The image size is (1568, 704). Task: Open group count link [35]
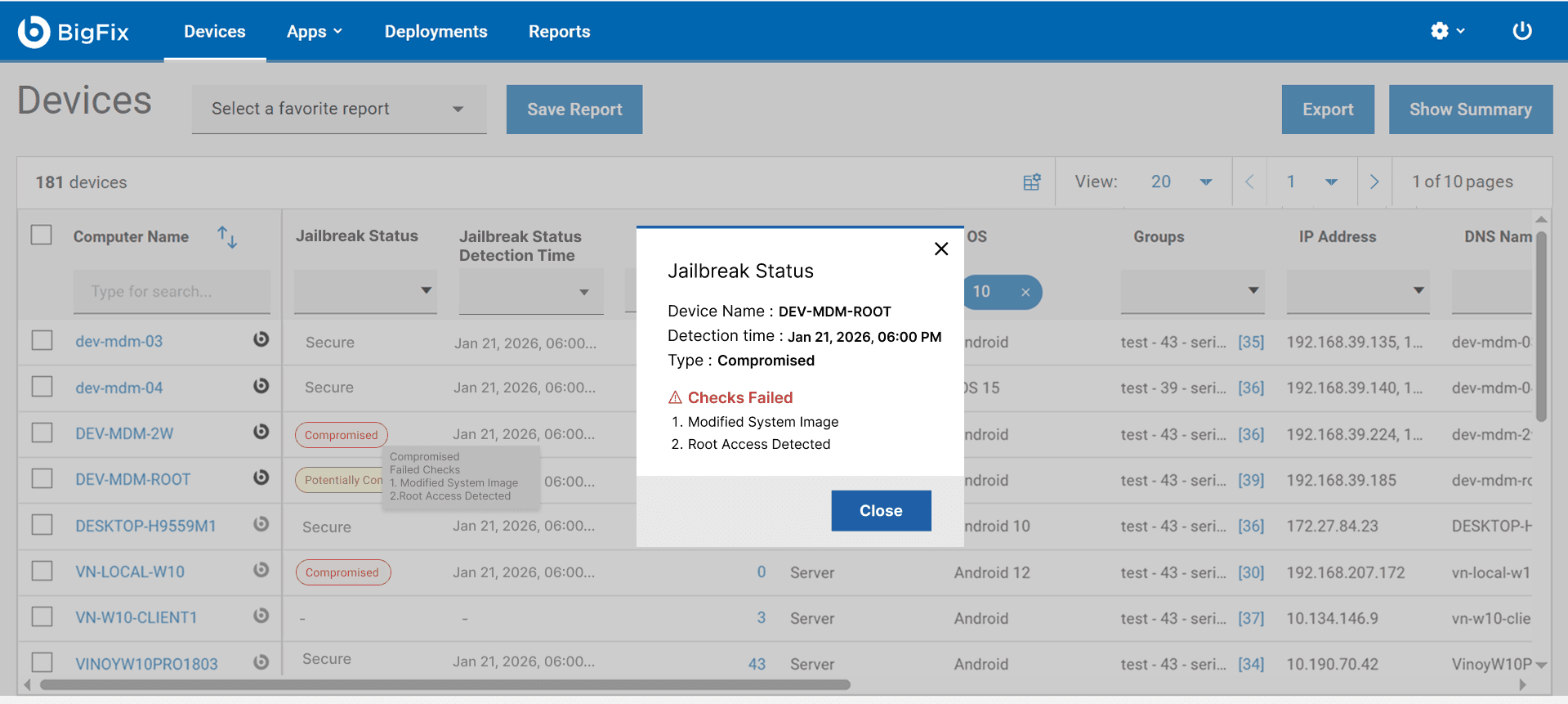coord(1251,342)
